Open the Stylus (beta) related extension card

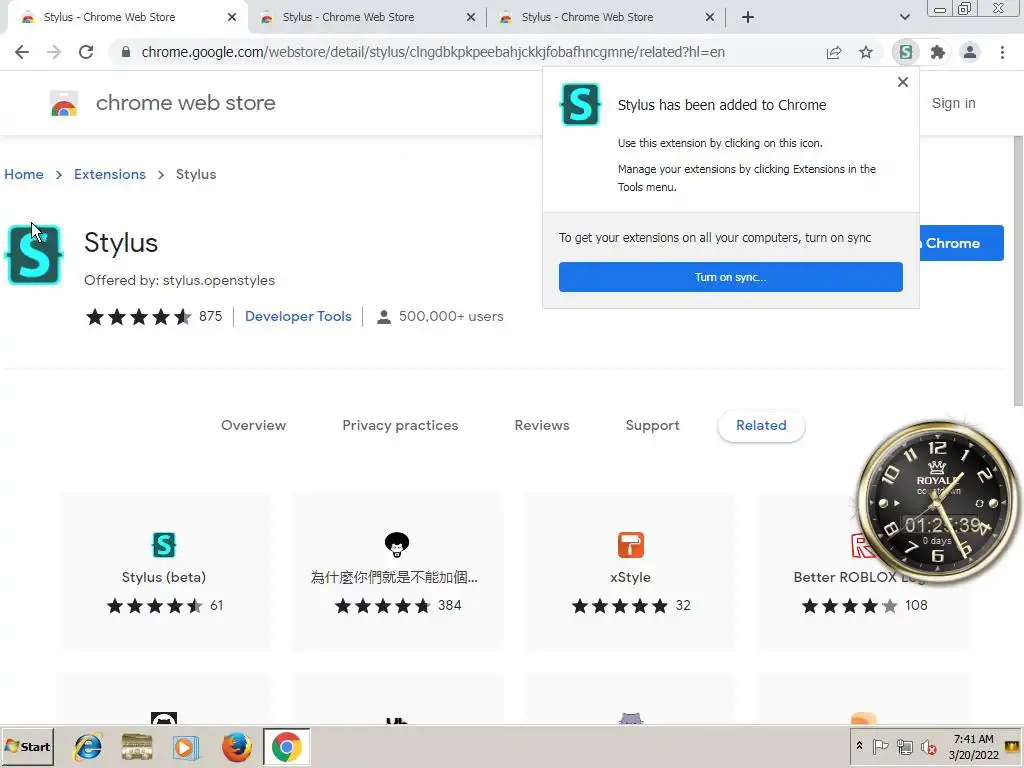pyautogui.click(x=164, y=571)
